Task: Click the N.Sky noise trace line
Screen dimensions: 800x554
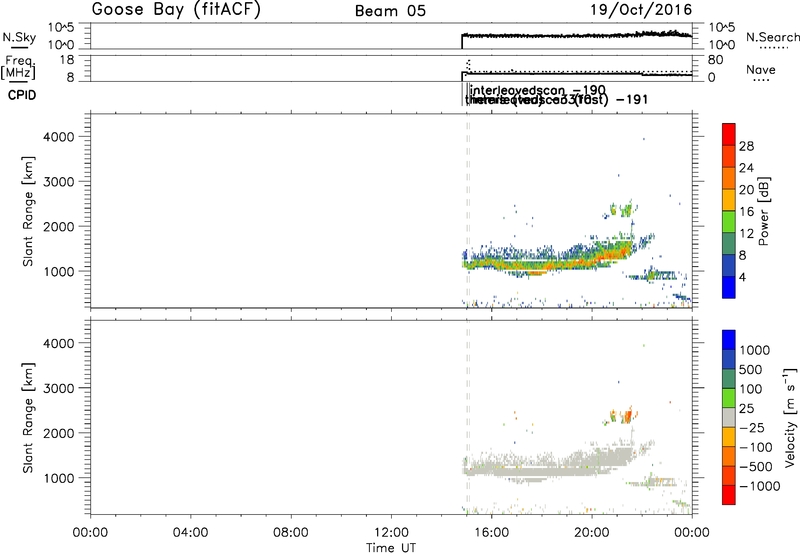Action: coord(577,35)
